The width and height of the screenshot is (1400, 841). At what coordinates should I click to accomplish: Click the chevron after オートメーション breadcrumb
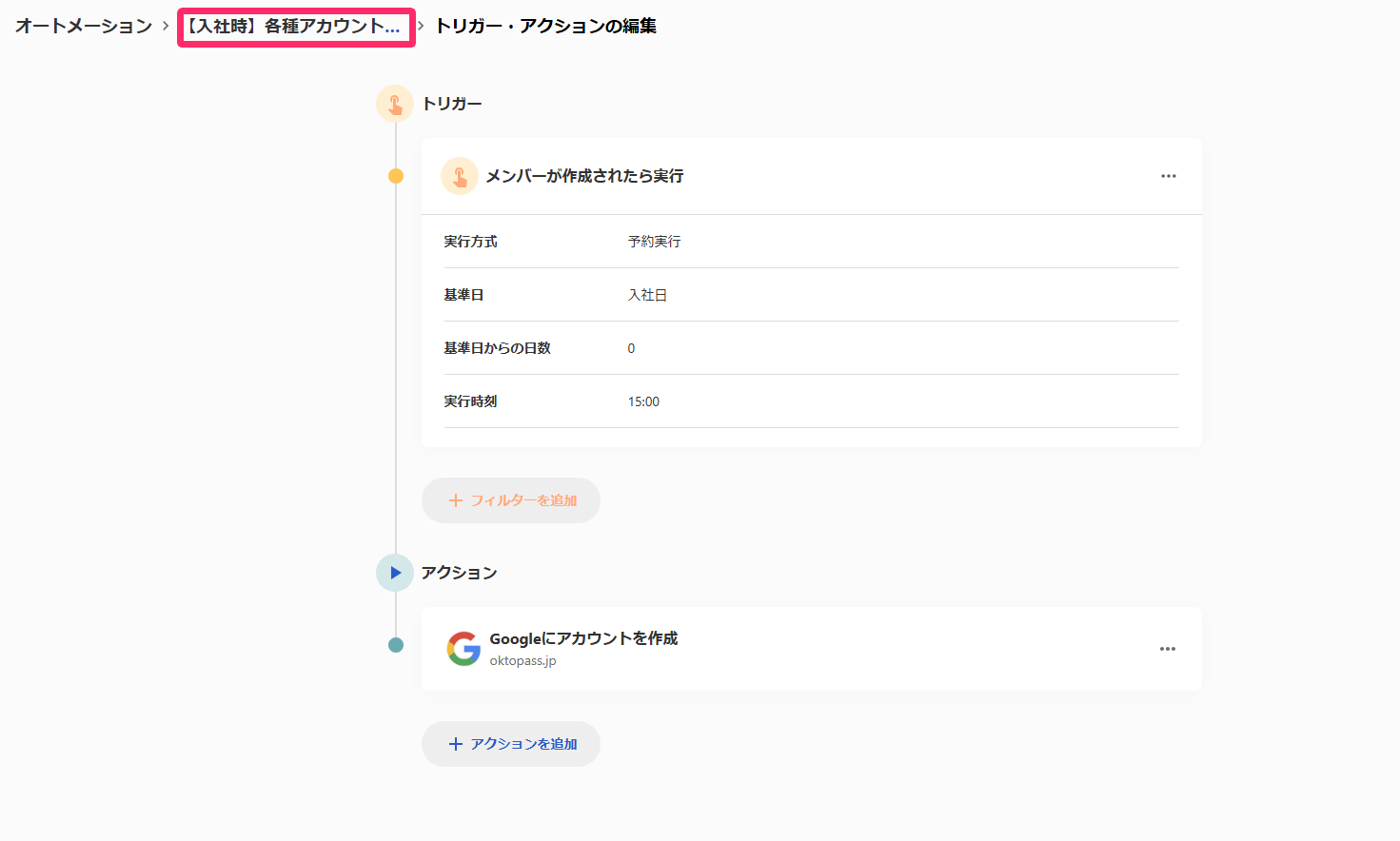click(166, 26)
